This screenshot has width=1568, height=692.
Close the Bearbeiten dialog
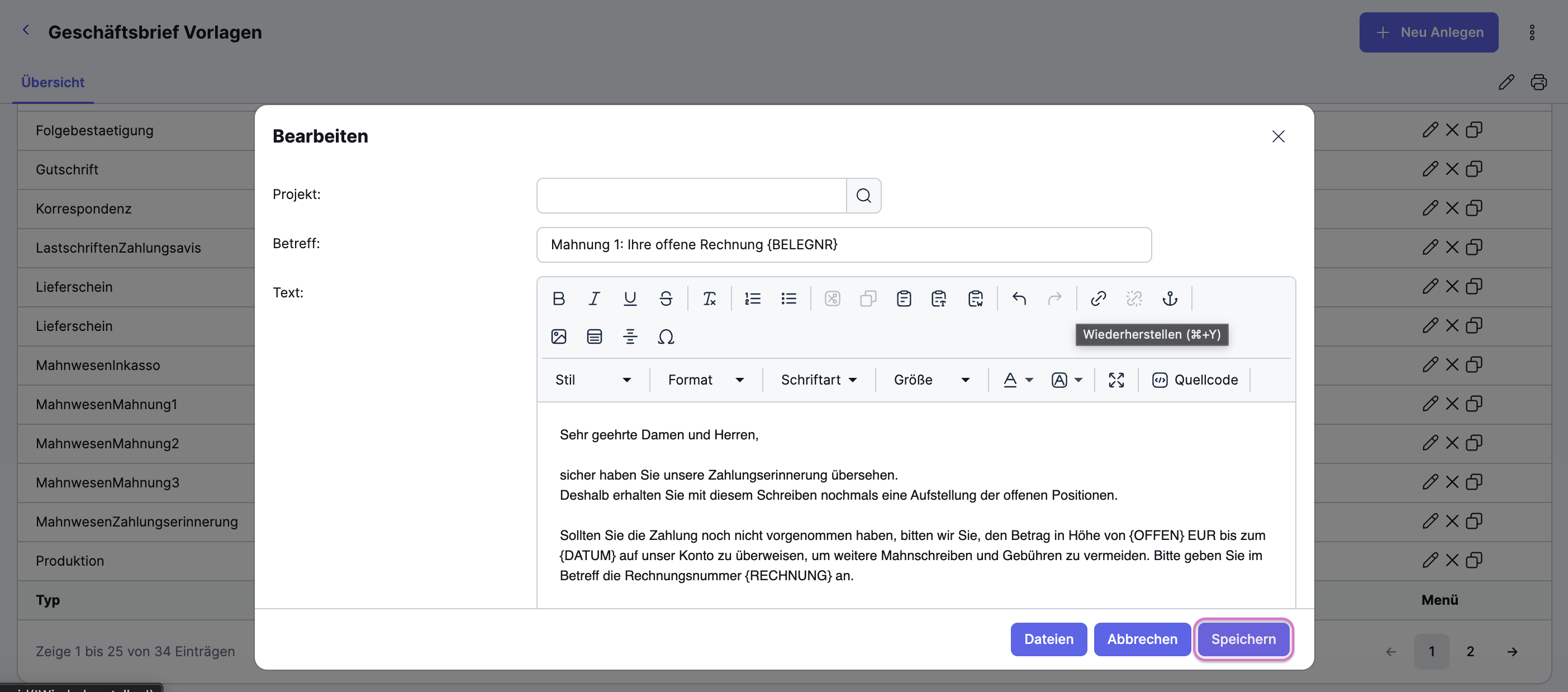(1277, 136)
